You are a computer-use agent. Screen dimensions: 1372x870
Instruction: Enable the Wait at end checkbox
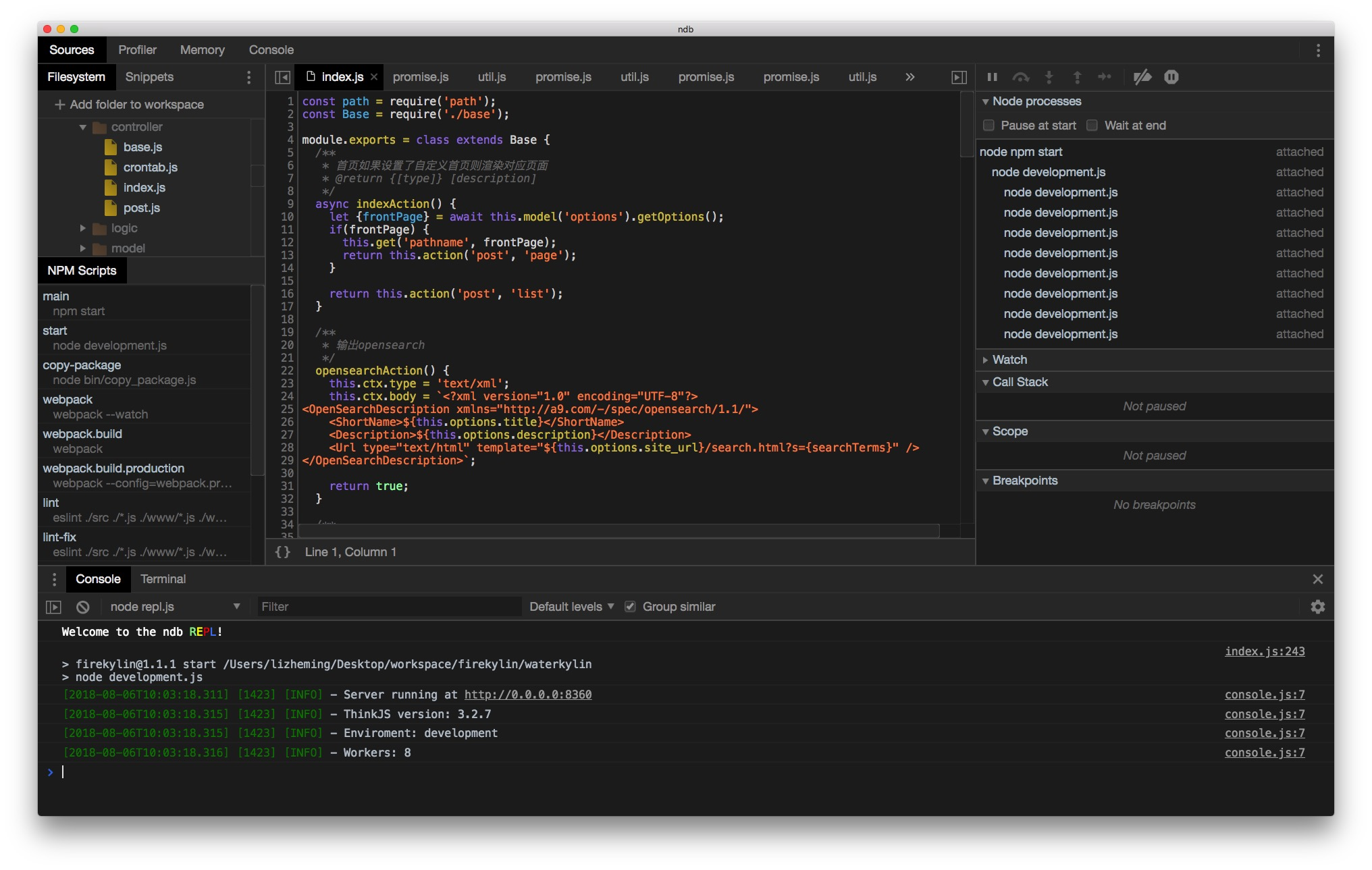1092,126
